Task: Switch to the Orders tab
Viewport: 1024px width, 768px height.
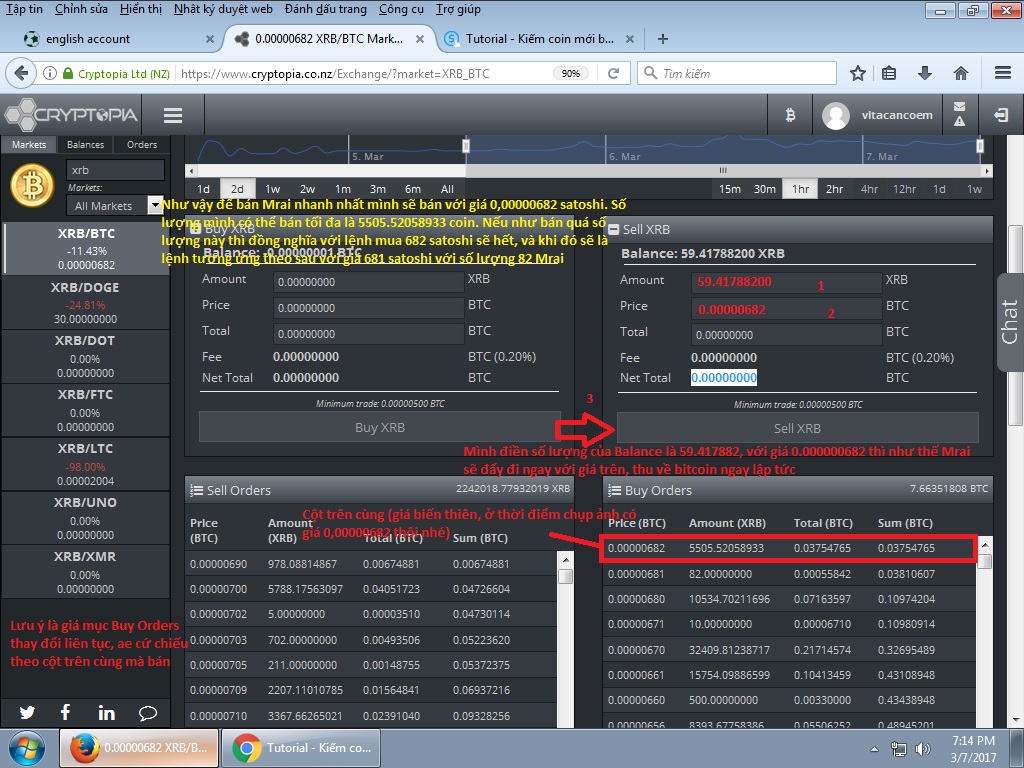Action: [142, 144]
